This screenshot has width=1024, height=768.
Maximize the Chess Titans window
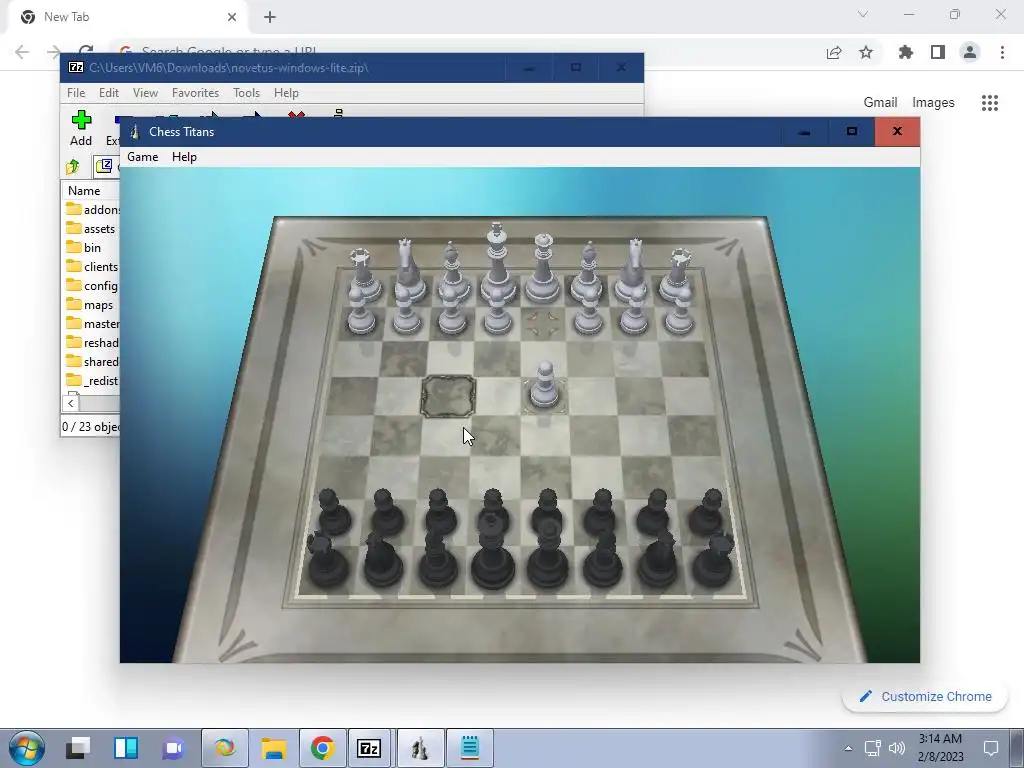[852, 132]
